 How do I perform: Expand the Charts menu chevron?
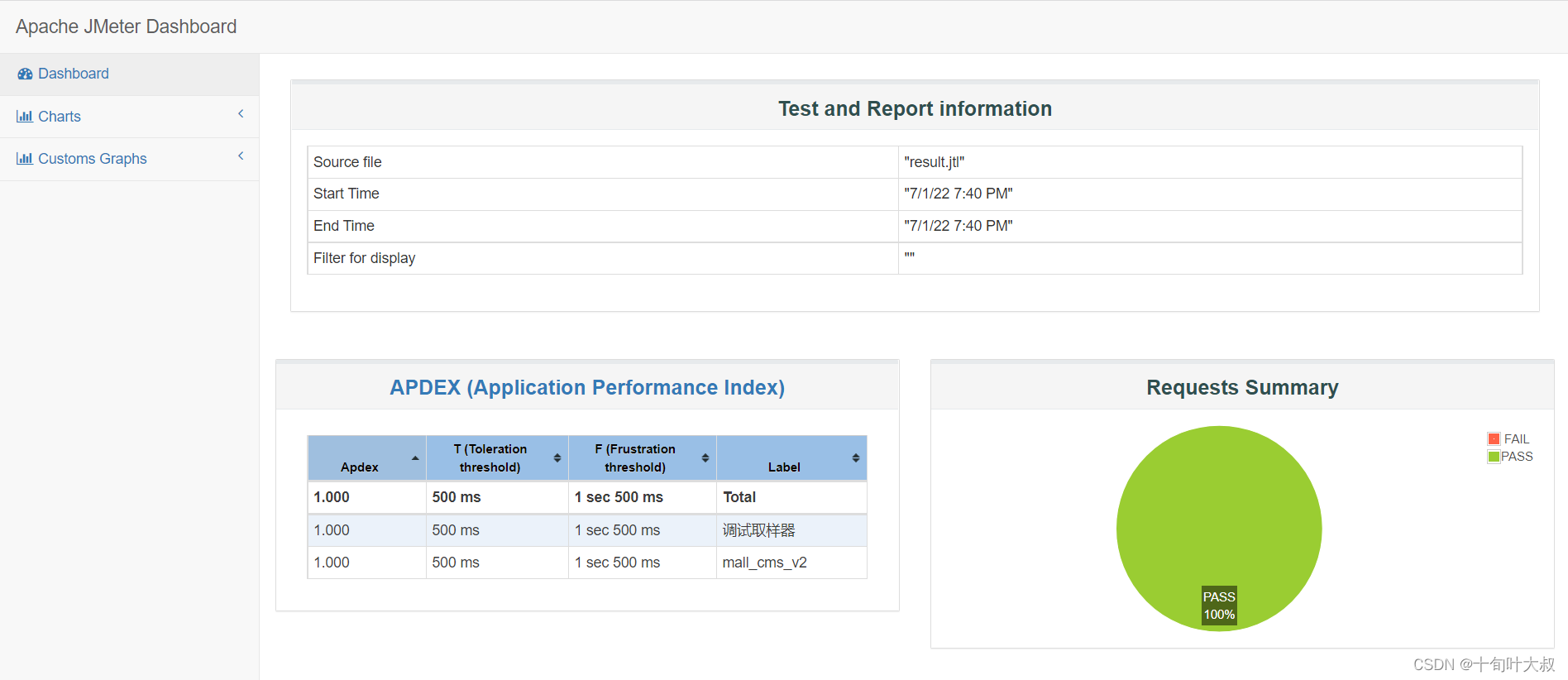[x=241, y=114]
